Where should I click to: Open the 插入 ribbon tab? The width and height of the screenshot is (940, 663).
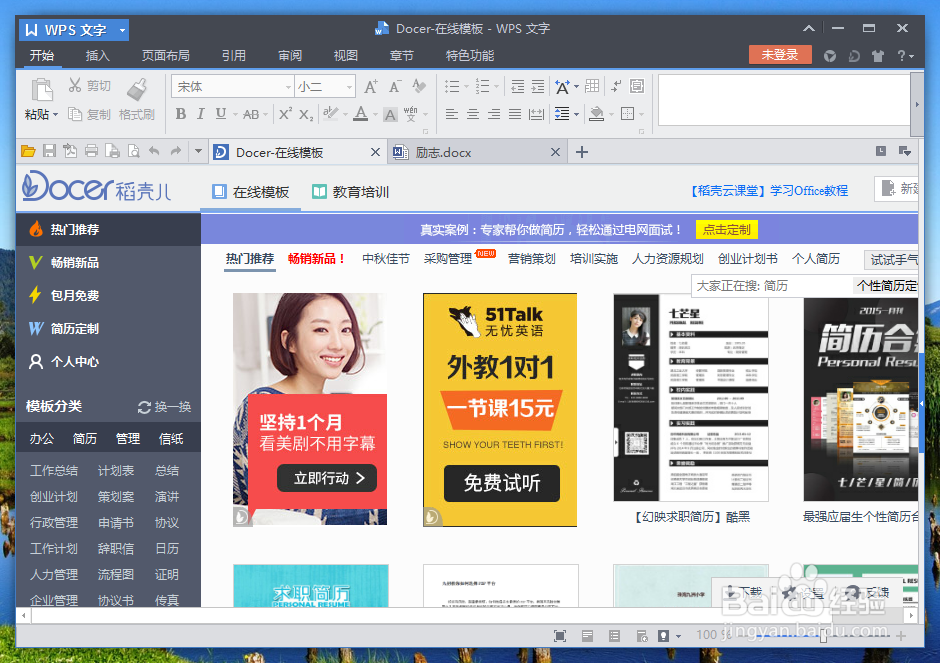click(98, 56)
